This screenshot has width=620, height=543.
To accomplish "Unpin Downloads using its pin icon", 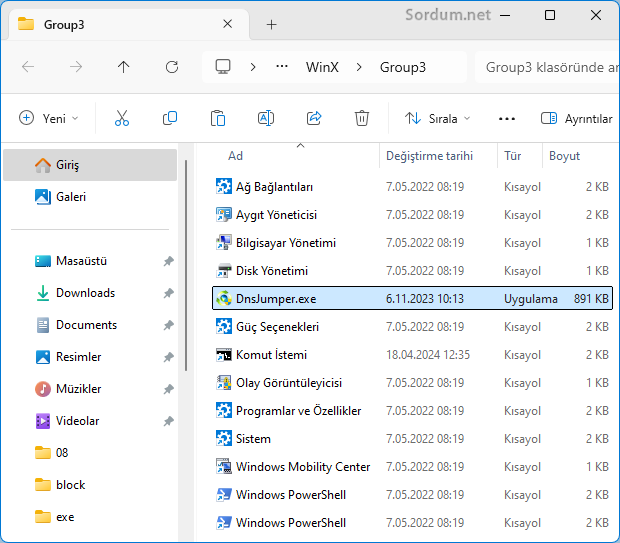I will (169, 293).
